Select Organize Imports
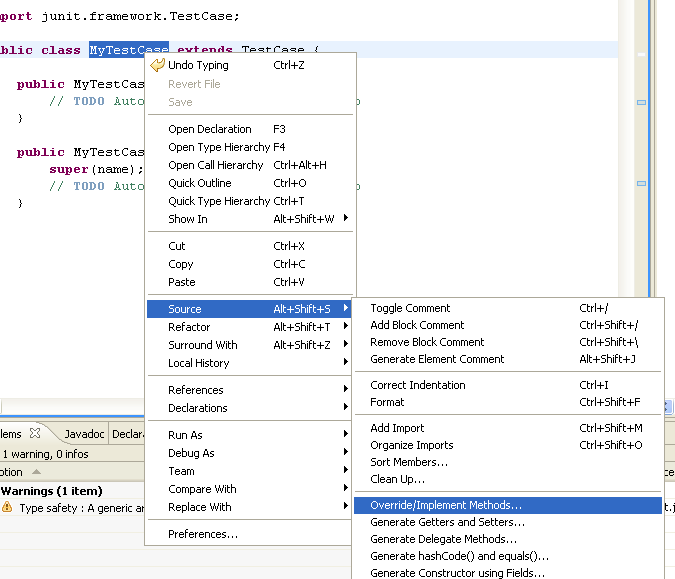Screen dimensions: 675x579 pyautogui.click(x=508, y=445)
